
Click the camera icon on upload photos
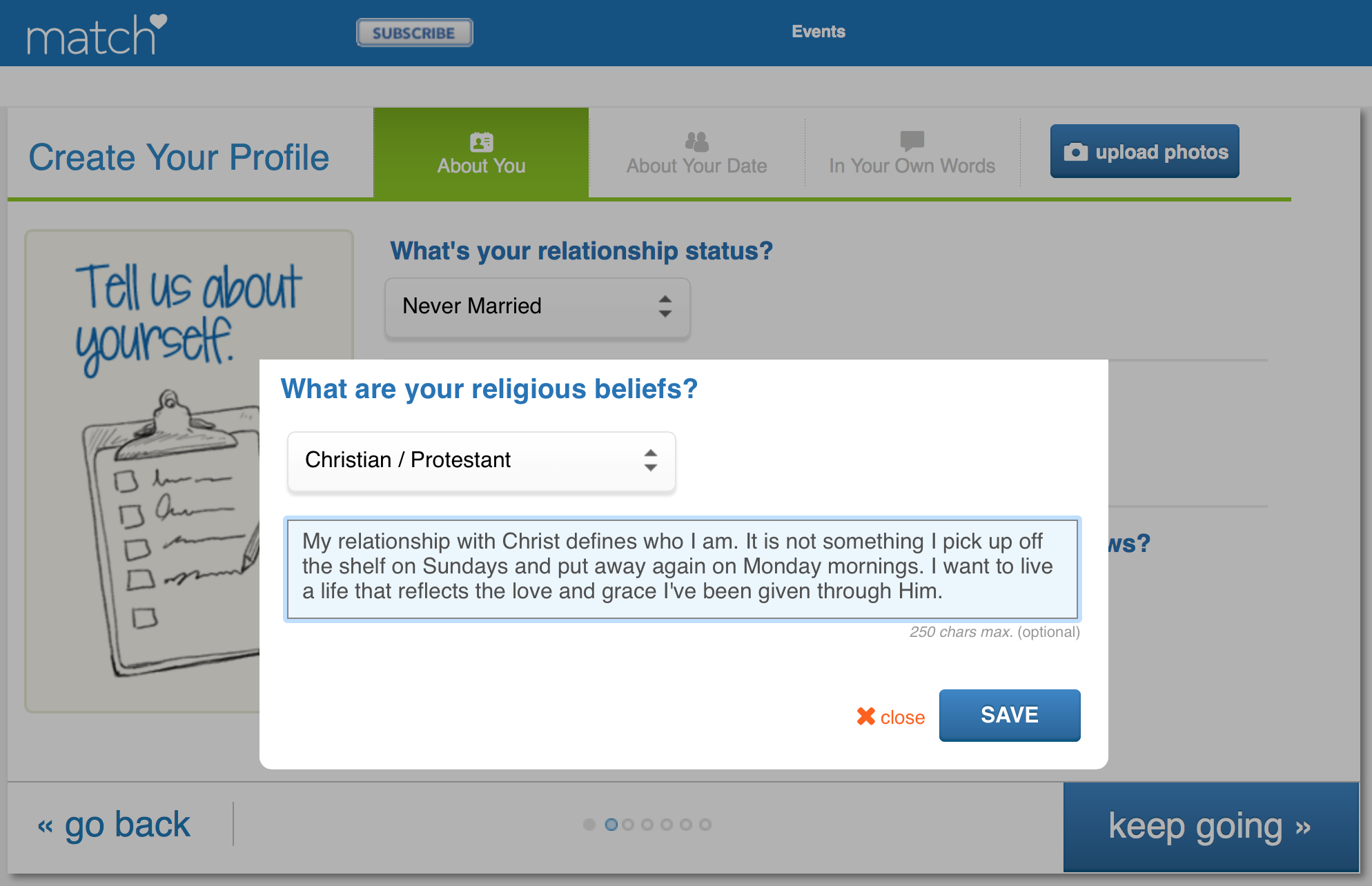1075,152
